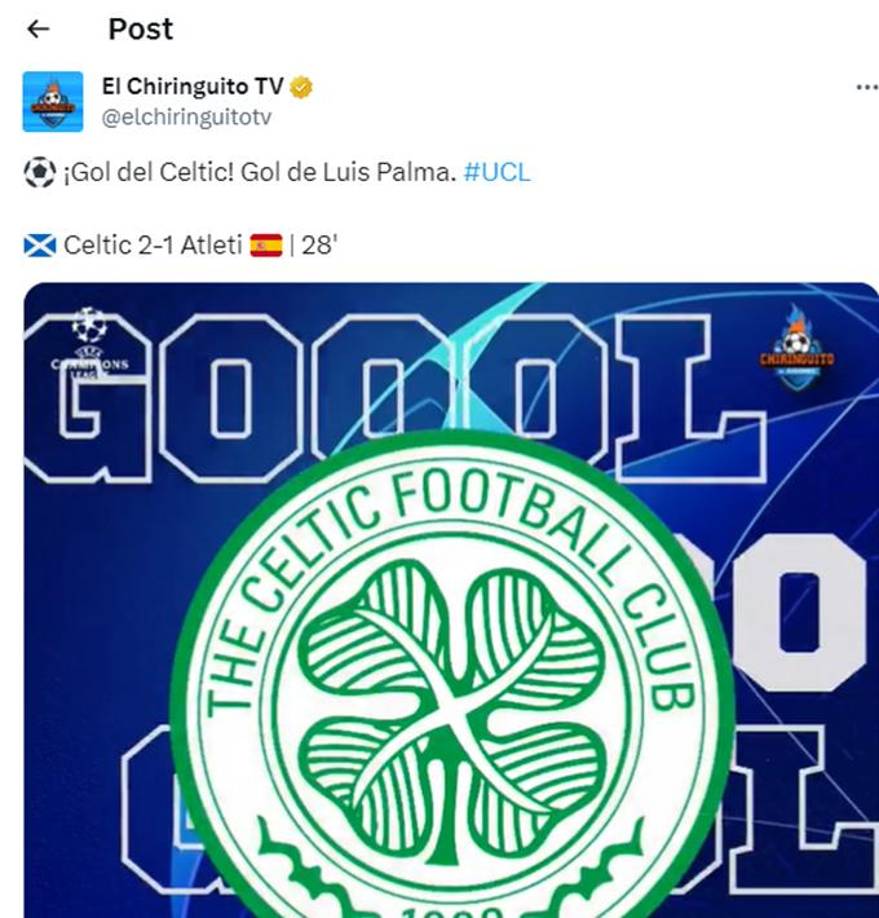The height and width of the screenshot is (918, 879).
Task: Open the three-dot more options menu
Action: [x=867, y=87]
